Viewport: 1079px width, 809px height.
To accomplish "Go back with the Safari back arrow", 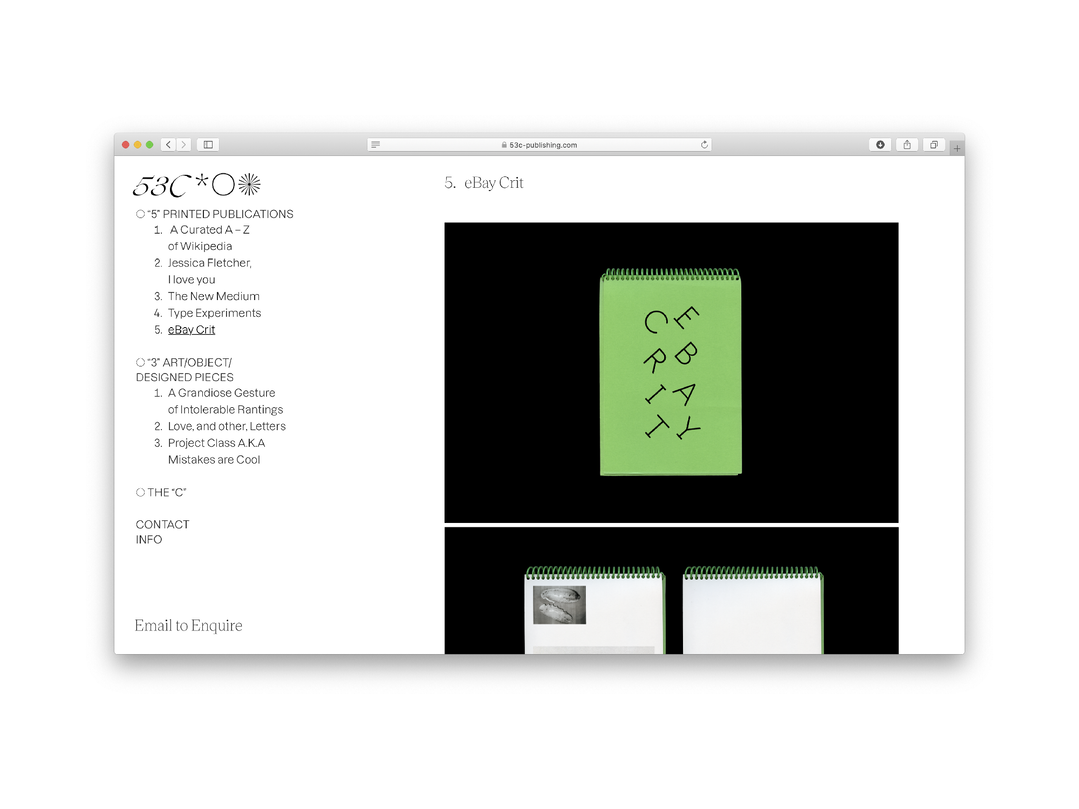I will coord(169,144).
